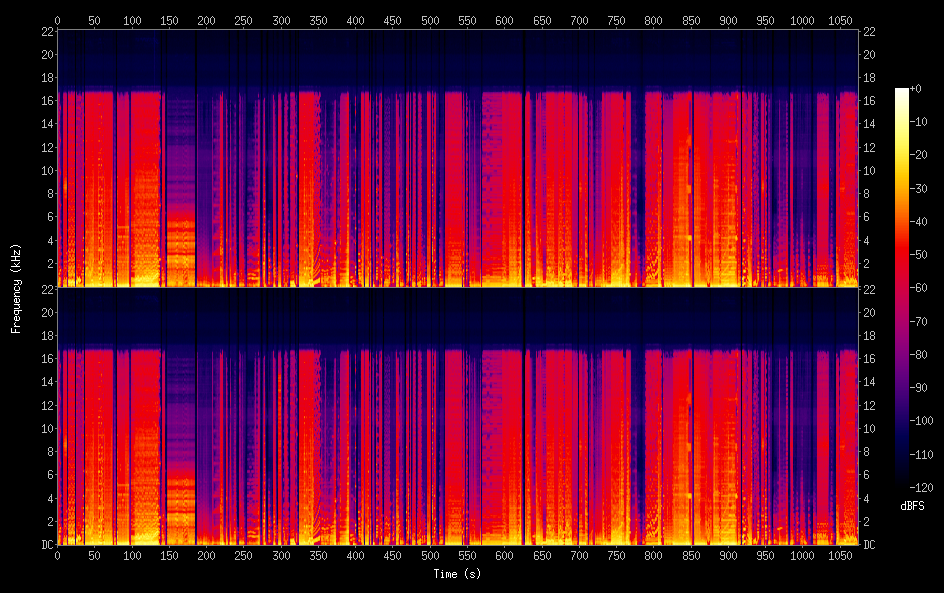The height and width of the screenshot is (593, 944).
Task: Click the 10 kHz label on lower channel's right axis
Action: pyautogui.click(x=870, y=428)
